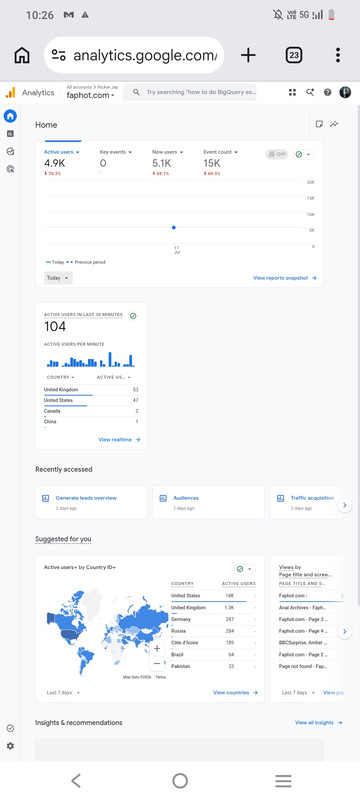This screenshot has height=800, width=360.
Task: Zoom out on the world map
Action: point(157,663)
